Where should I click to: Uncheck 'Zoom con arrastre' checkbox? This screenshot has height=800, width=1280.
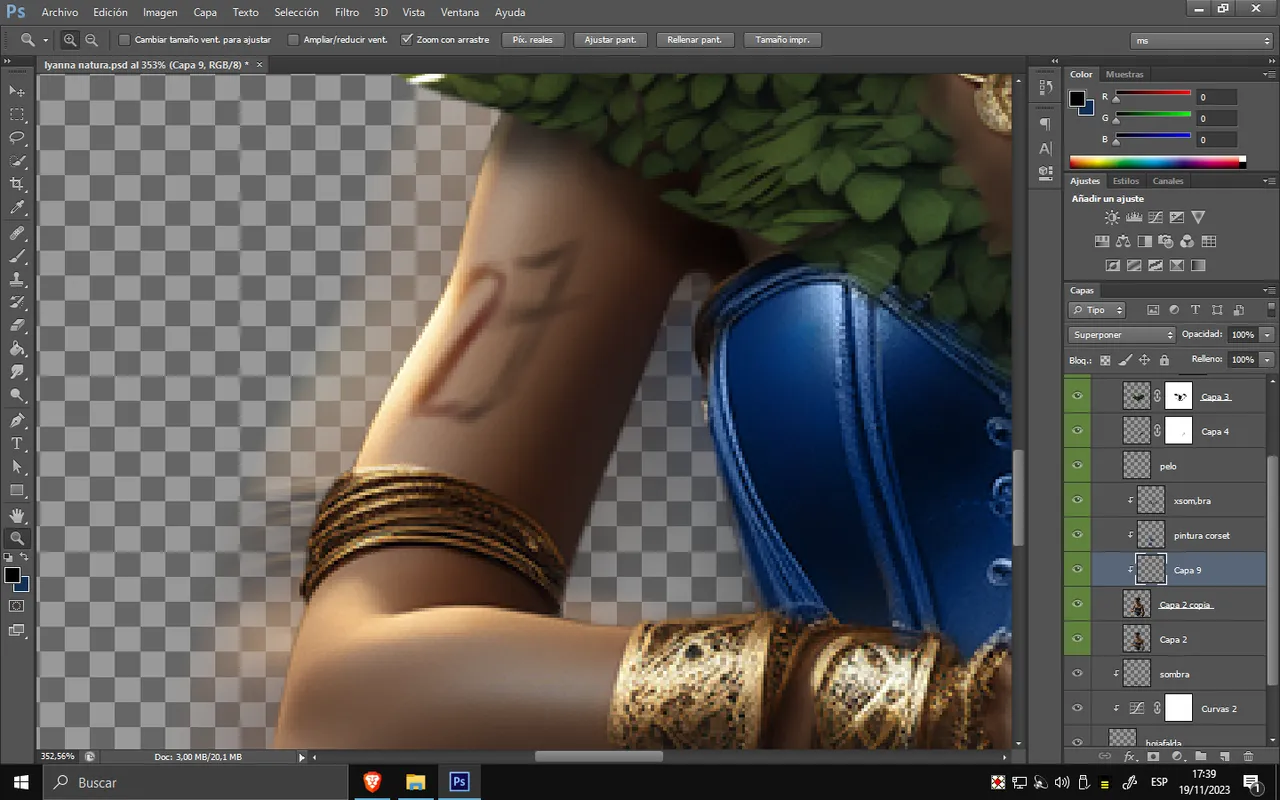click(407, 40)
